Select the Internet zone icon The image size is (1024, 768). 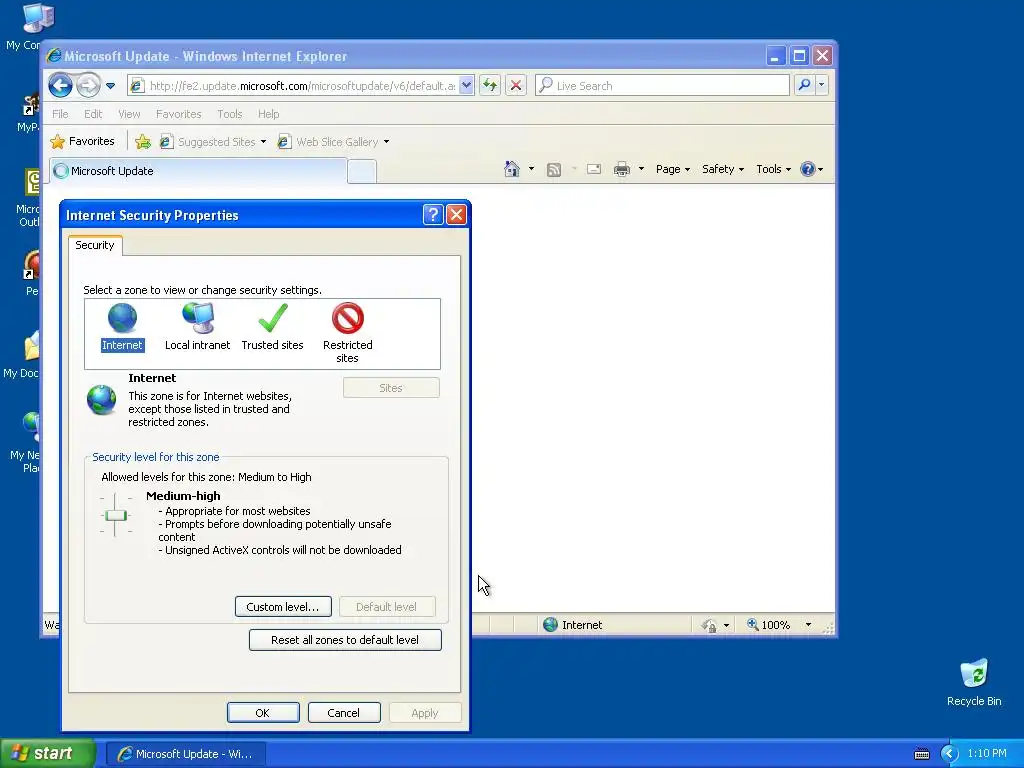pyautogui.click(x=122, y=327)
